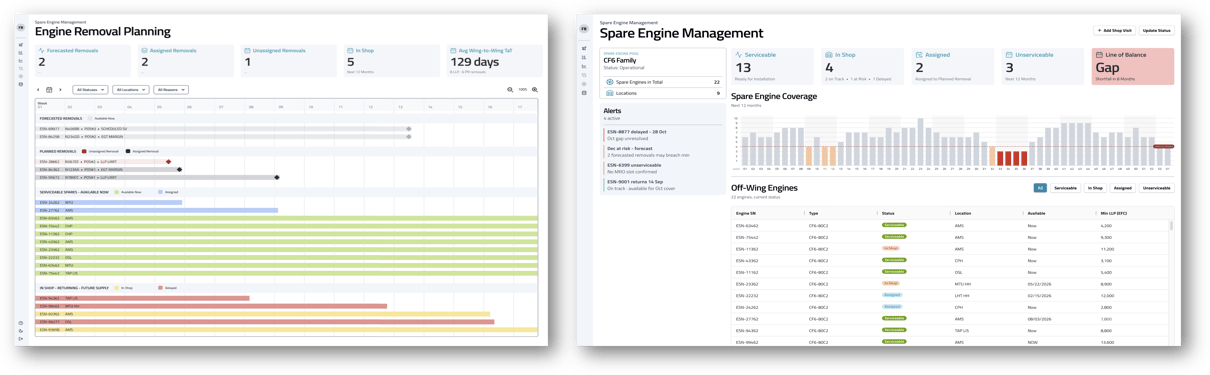Zoom in the Removal Planning timeline
Image resolution: width=1210 pixels, height=375 pixels.
point(535,90)
